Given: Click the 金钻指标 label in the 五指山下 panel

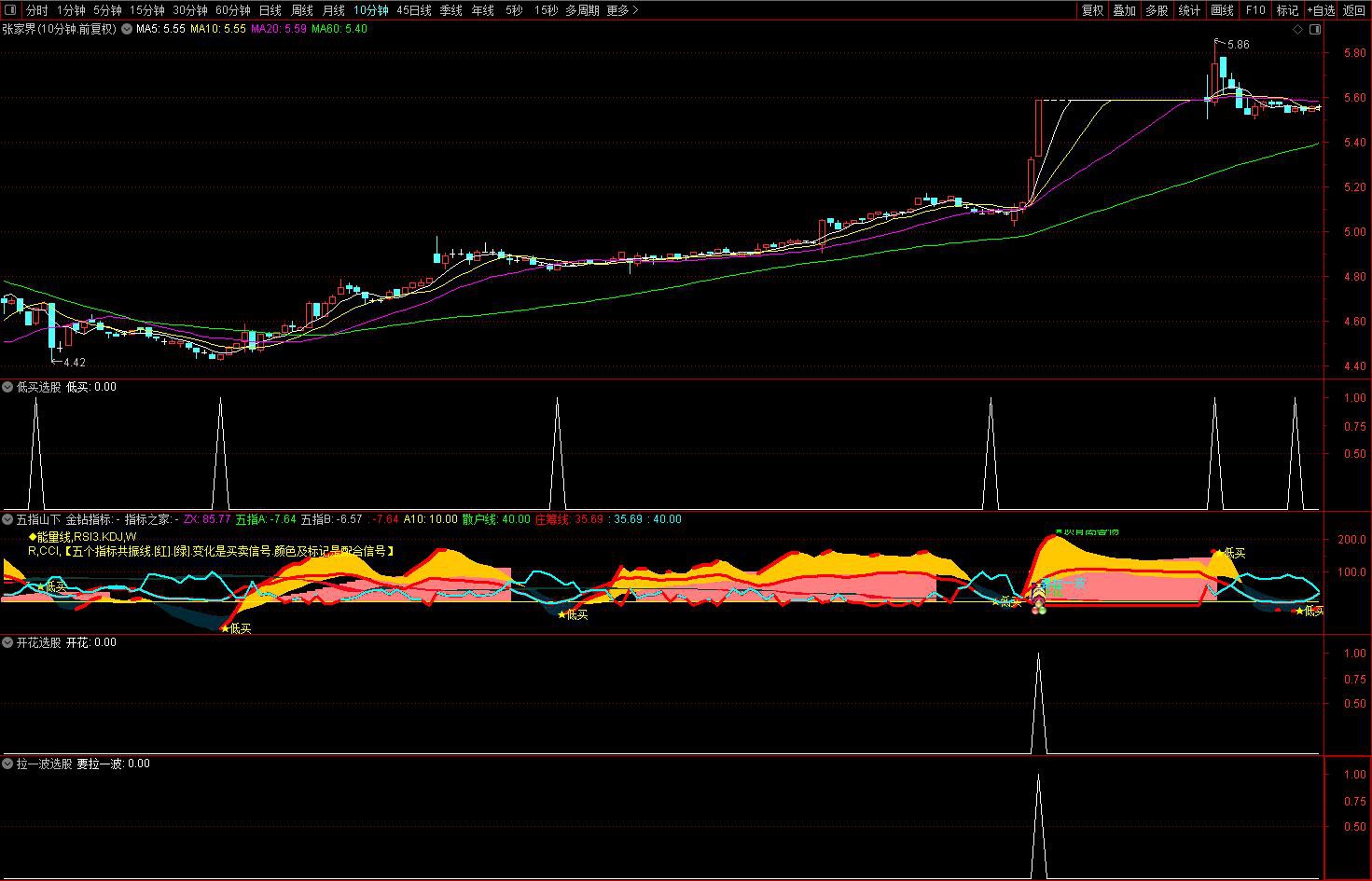Looking at the screenshot, I should (91, 518).
